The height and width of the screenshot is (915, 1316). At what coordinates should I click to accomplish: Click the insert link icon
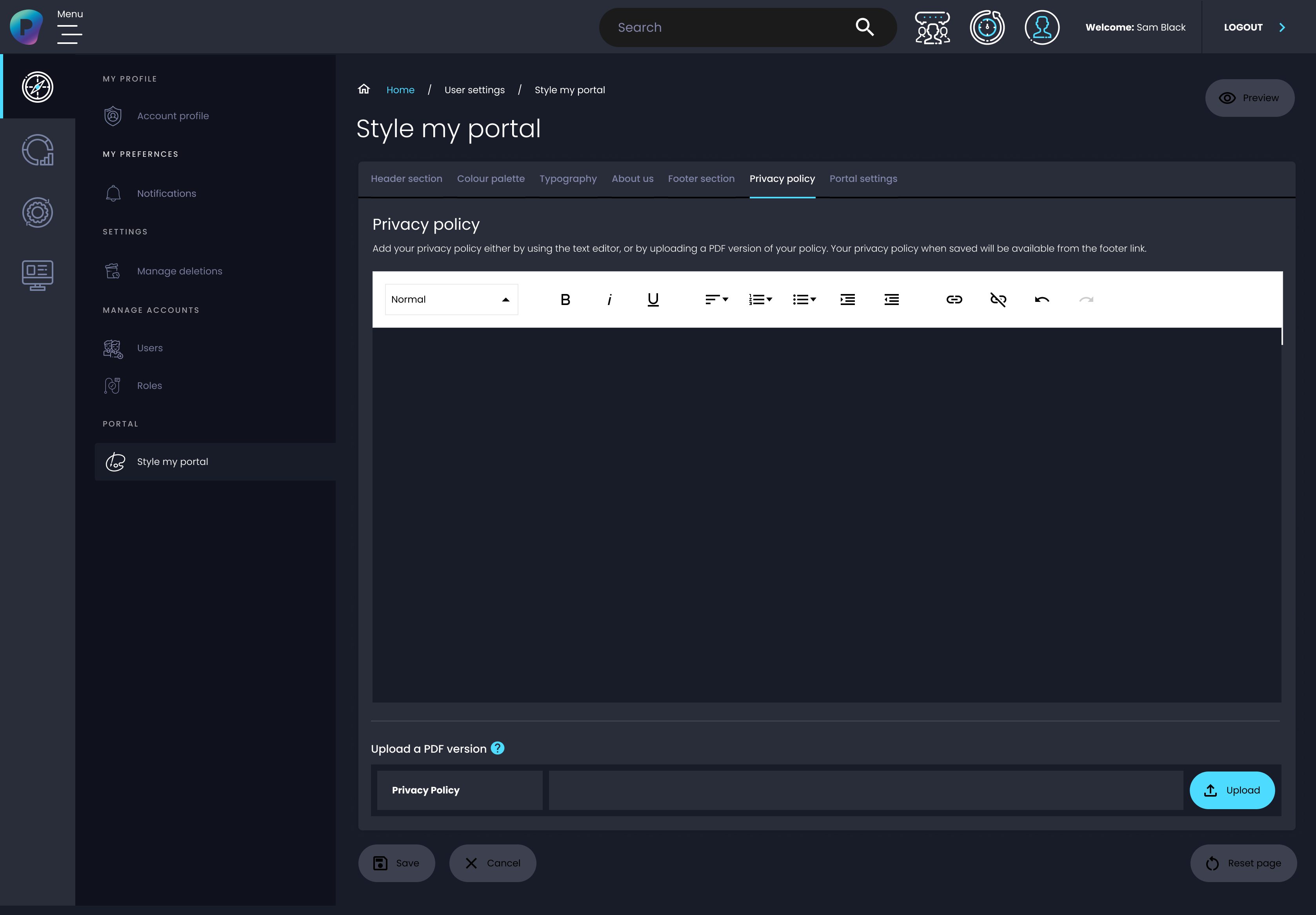click(x=954, y=300)
